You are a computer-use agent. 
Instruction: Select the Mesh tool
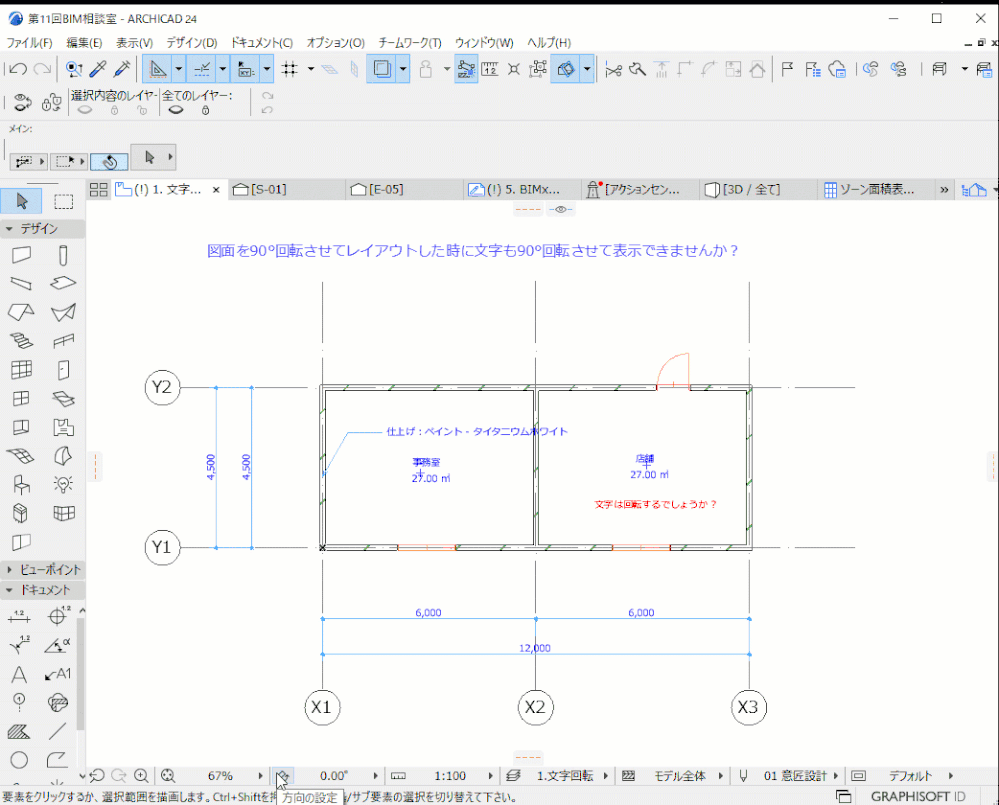[x=21, y=455]
